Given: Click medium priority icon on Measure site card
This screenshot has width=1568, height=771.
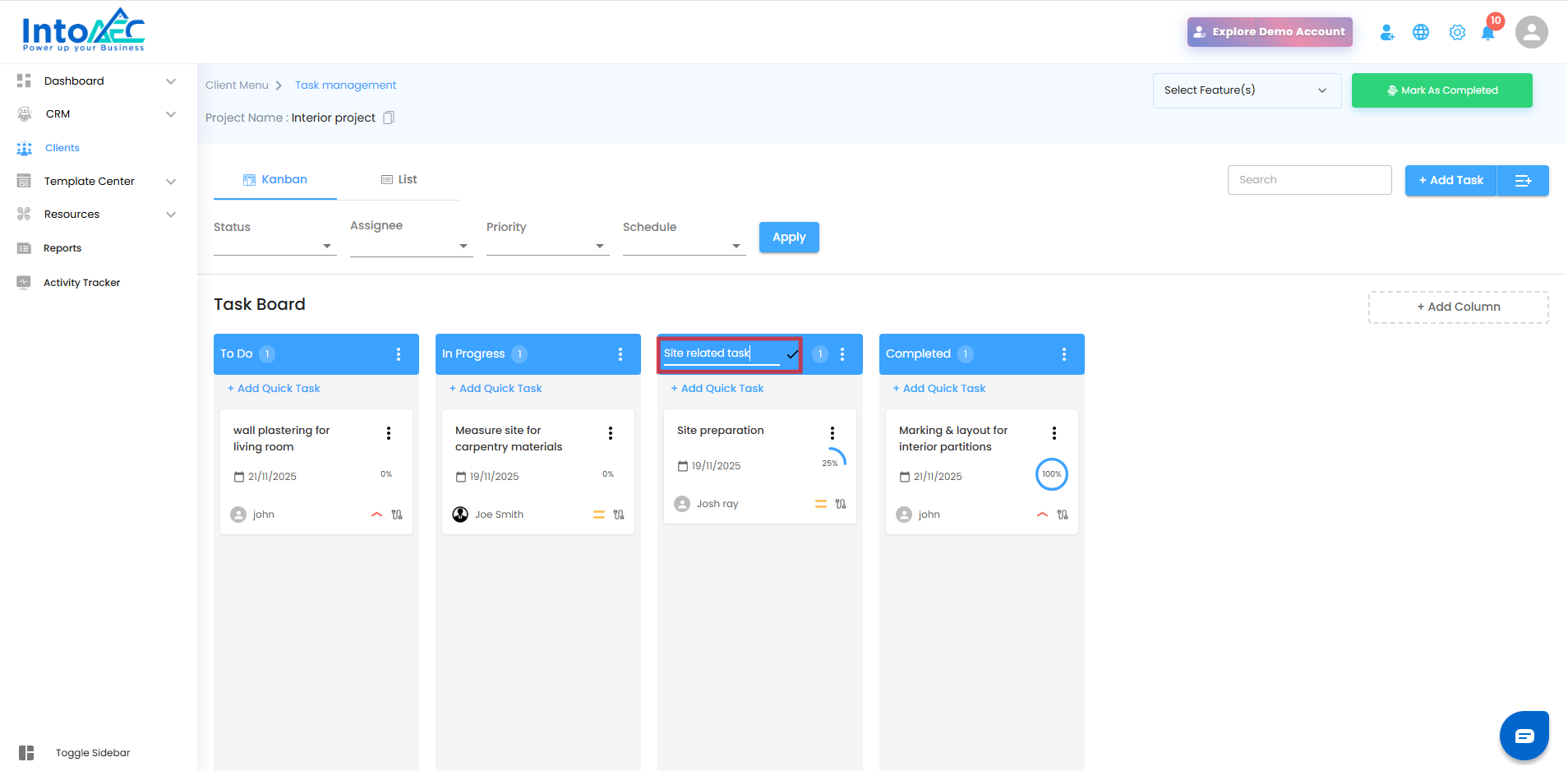Looking at the screenshot, I should (x=598, y=515).
